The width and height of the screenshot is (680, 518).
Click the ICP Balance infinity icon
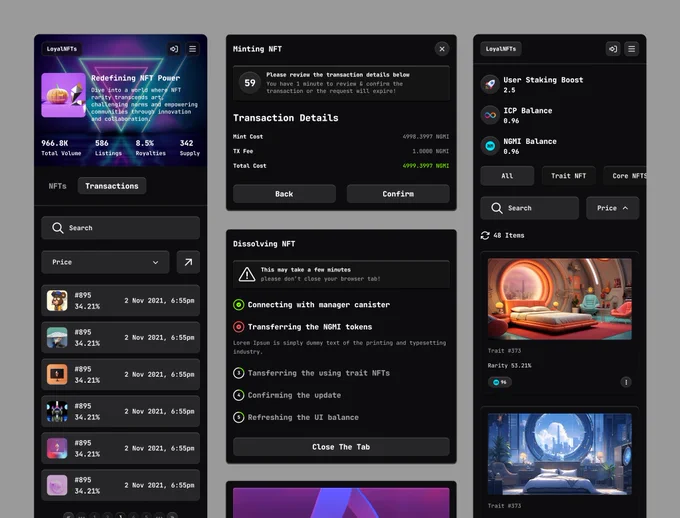coord(490,115)
